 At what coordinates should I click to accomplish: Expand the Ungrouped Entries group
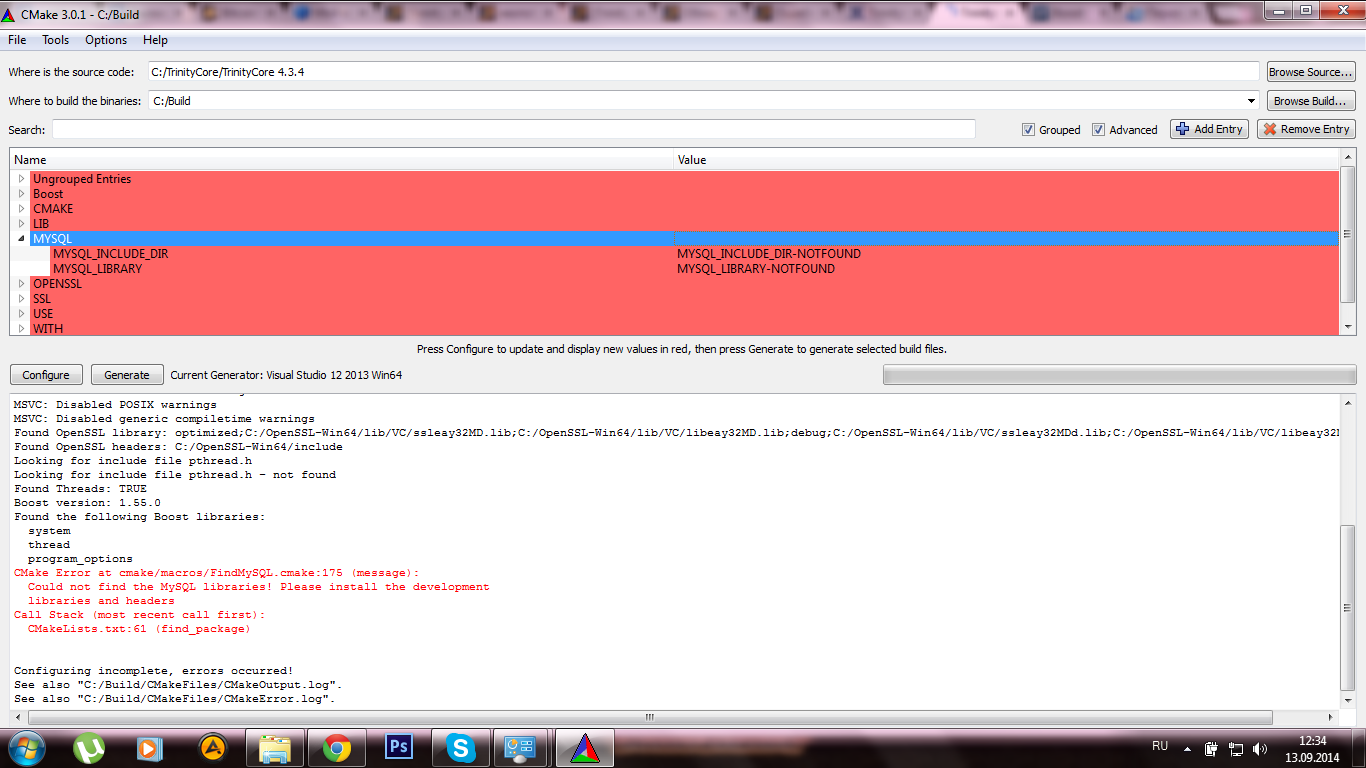[21, 179]
